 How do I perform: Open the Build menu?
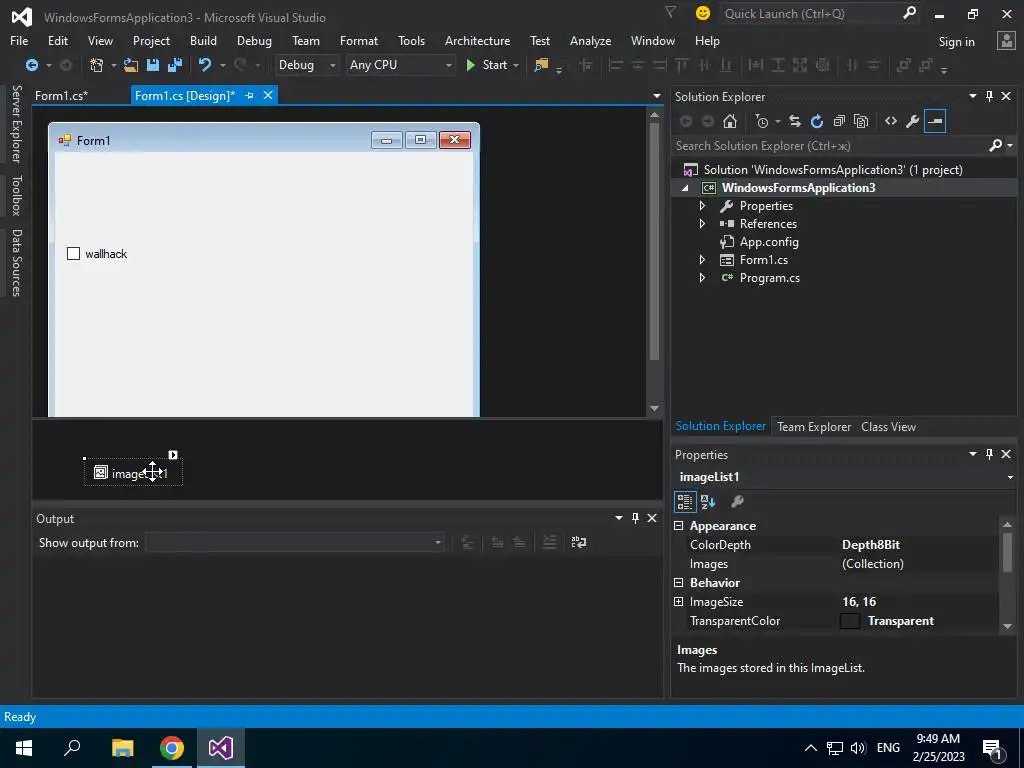[203, 40]
